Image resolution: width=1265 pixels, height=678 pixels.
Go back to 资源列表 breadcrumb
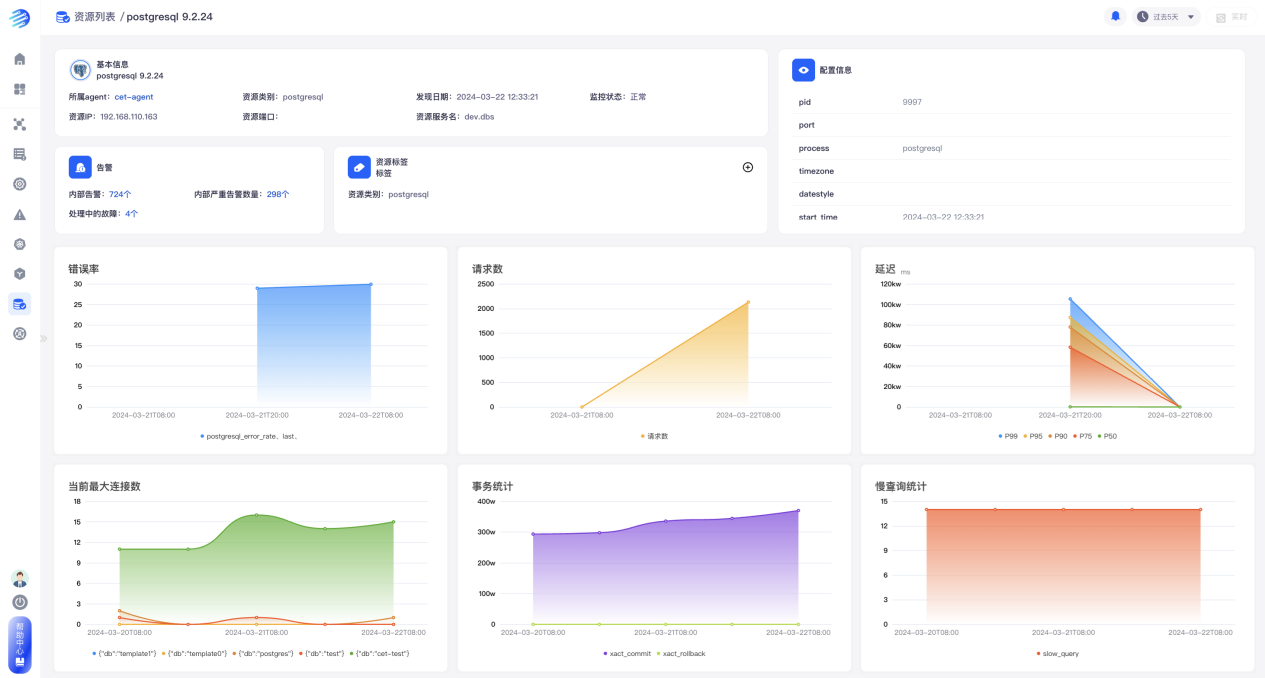coord(94,17)
